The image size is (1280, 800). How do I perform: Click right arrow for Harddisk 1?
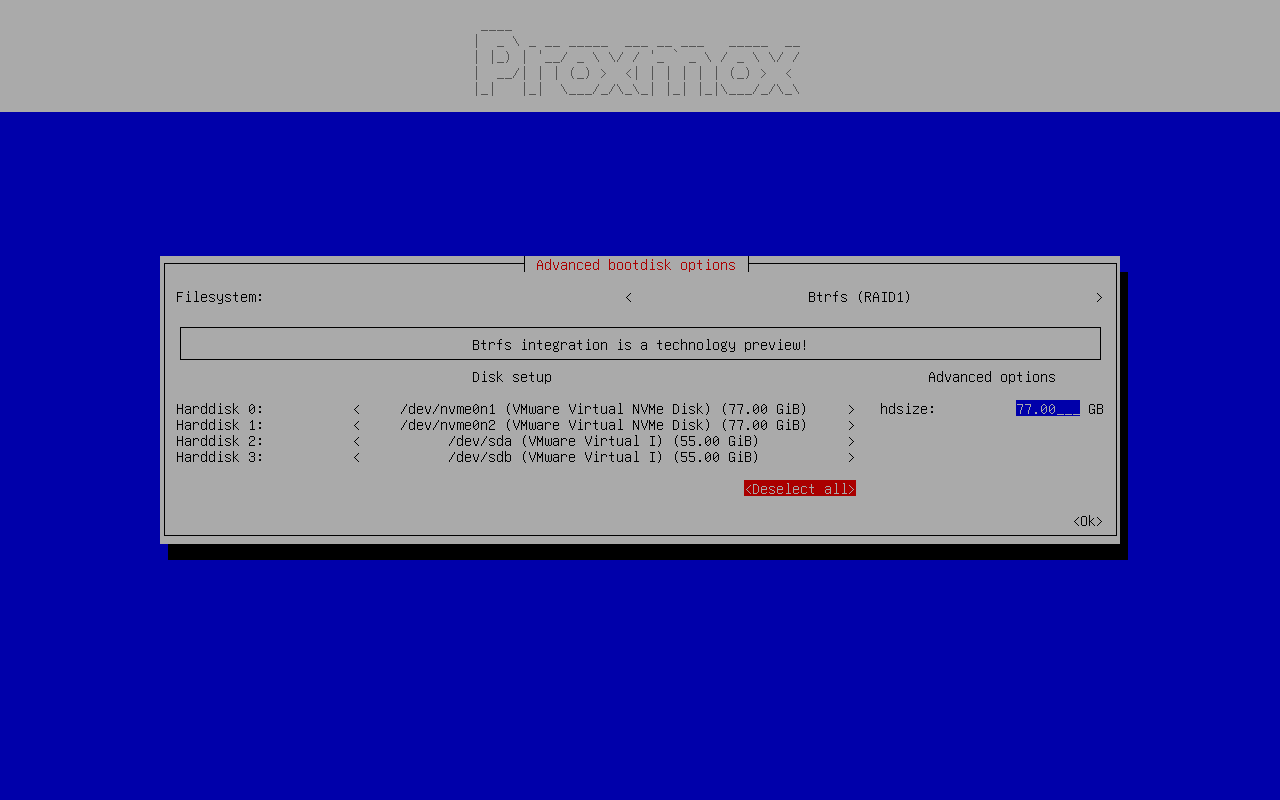click(851, 425)
